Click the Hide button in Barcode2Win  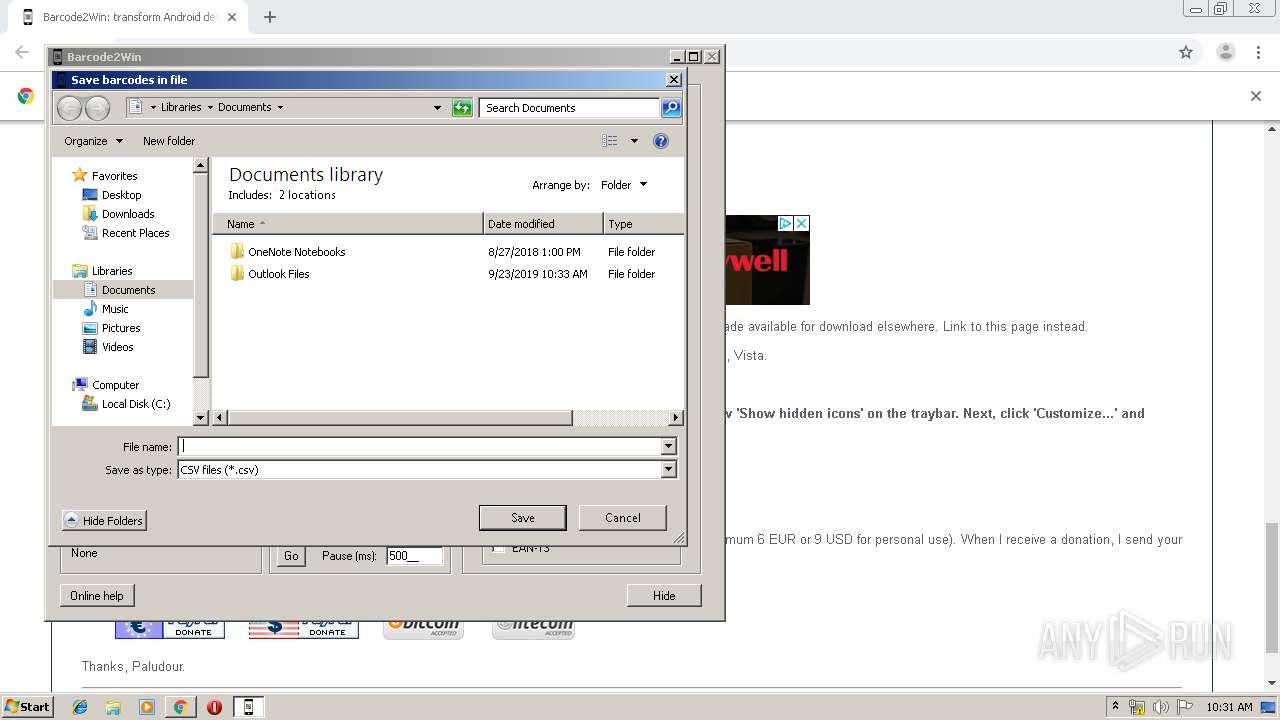point(664,595)
